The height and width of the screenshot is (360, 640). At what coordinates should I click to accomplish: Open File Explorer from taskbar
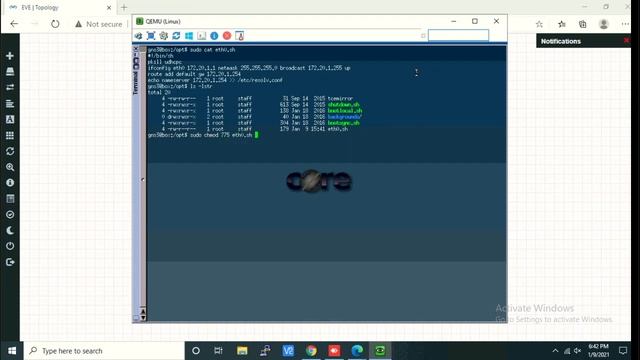(x=242, y=351)
